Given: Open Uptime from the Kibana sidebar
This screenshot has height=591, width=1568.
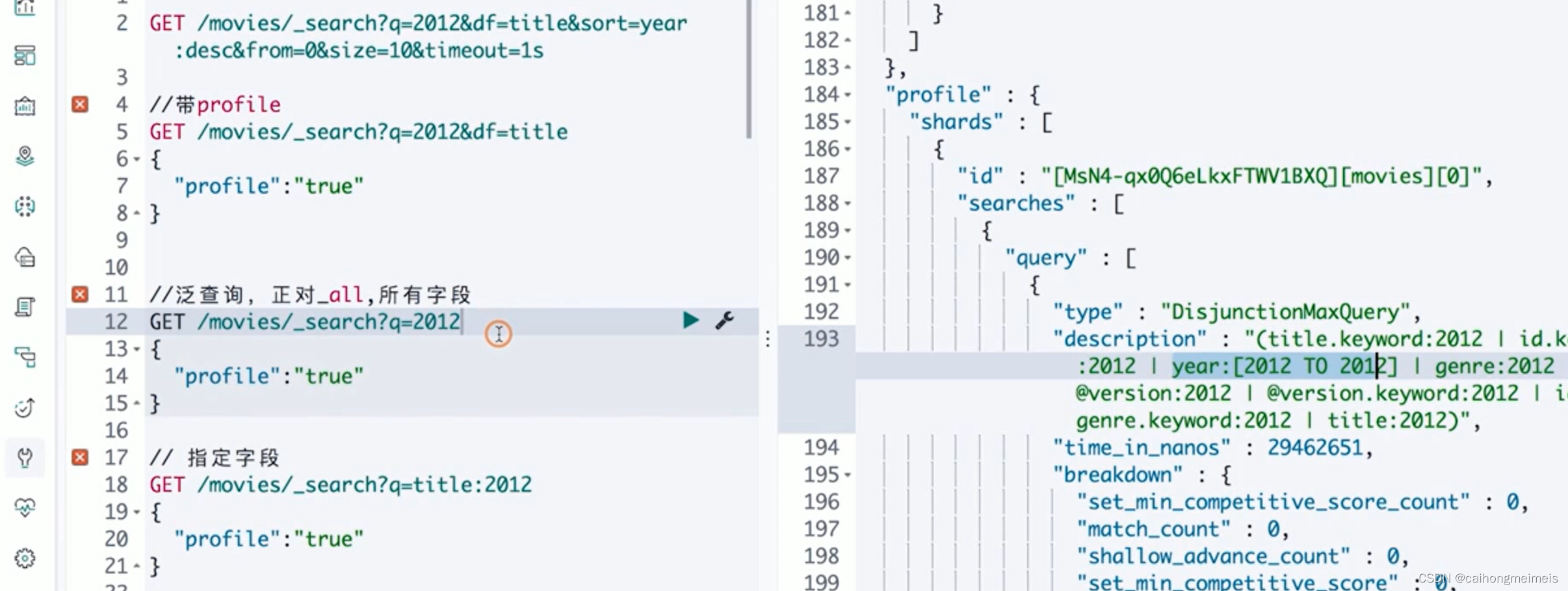Looking at the screenshot, I should tap(25, 408).
